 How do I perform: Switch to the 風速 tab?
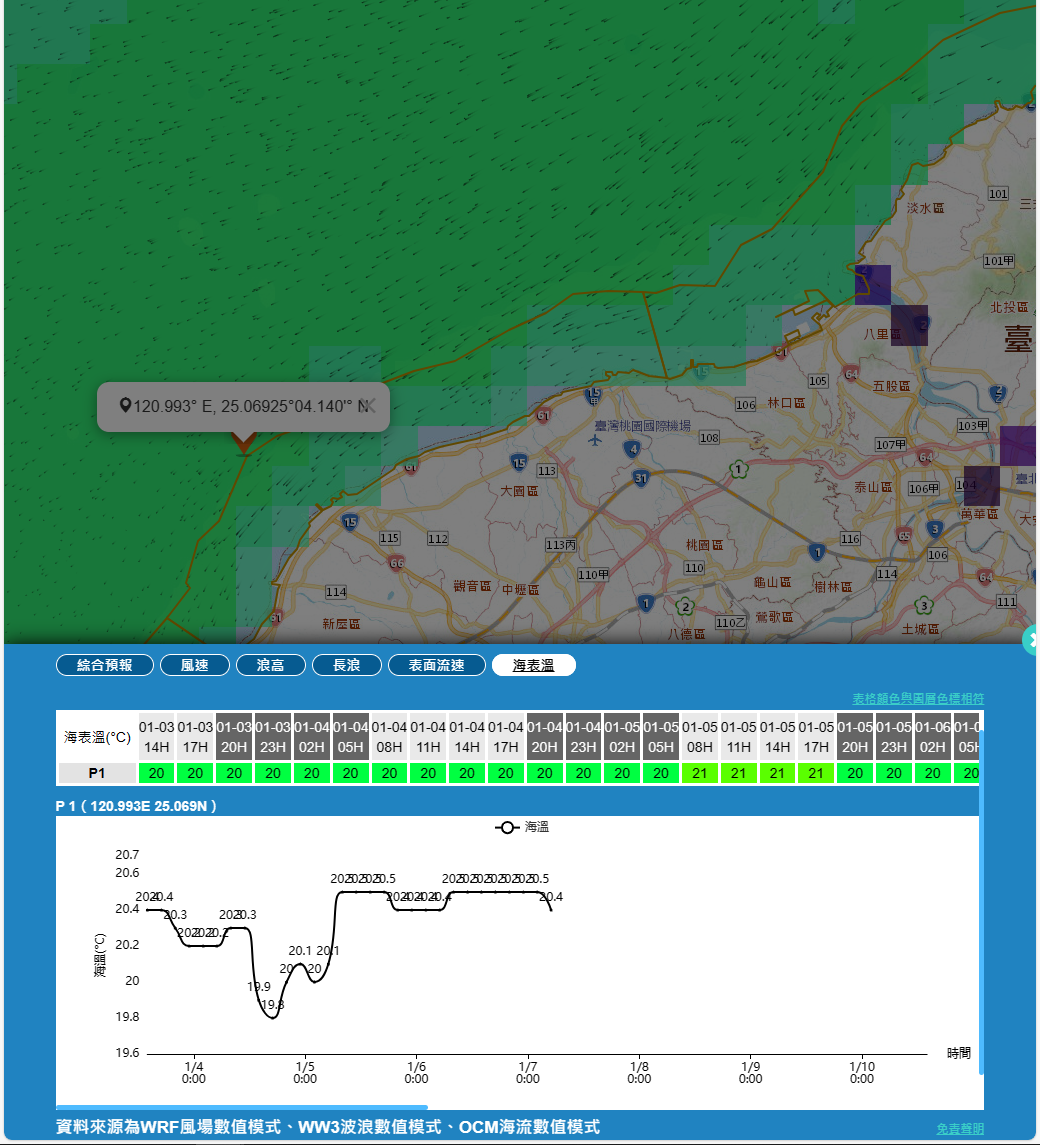195,665
